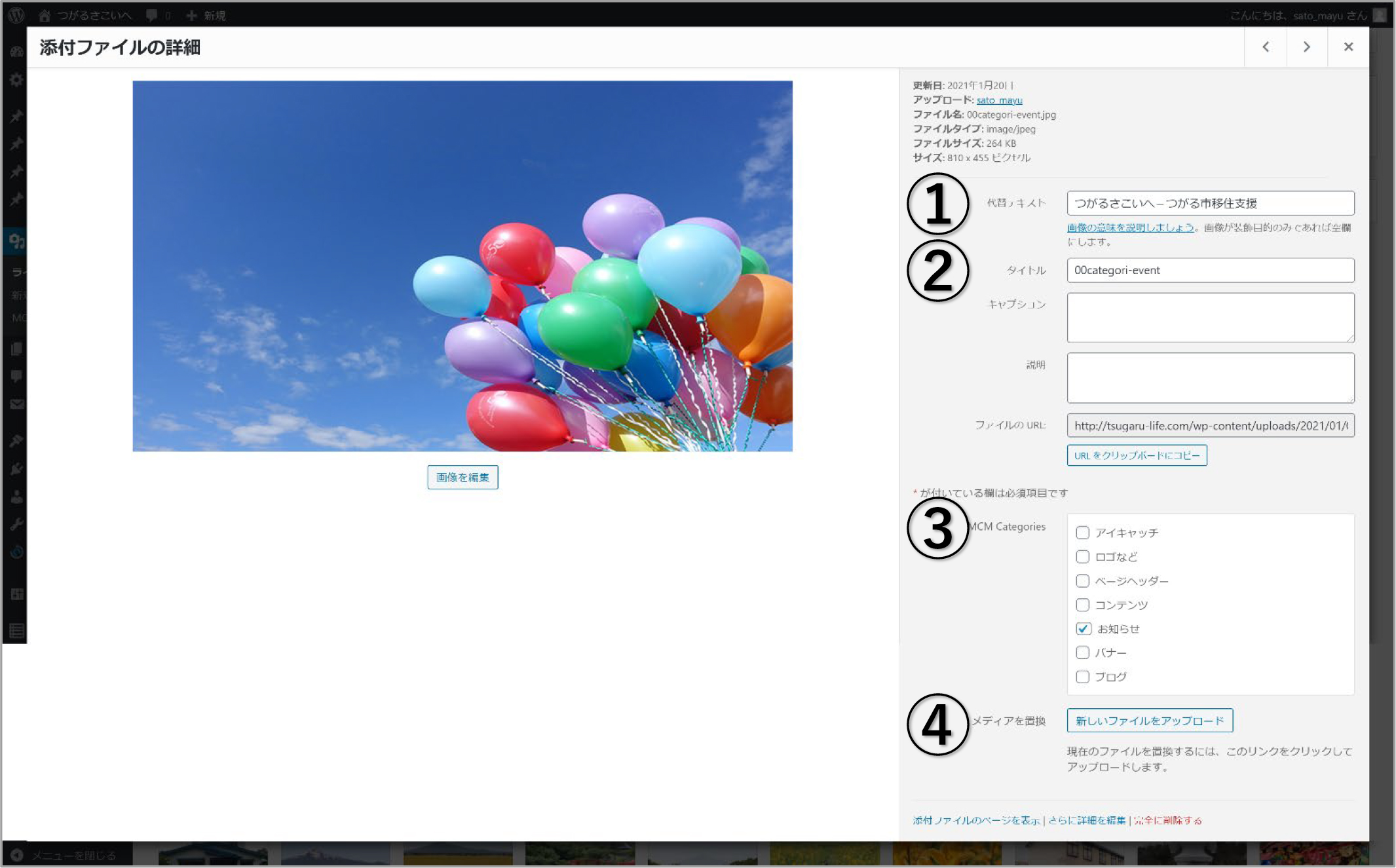Screen dimensions: 1396x868
Task: Click into the 代替テキスト input field
Action: [x=1210, y=203]
